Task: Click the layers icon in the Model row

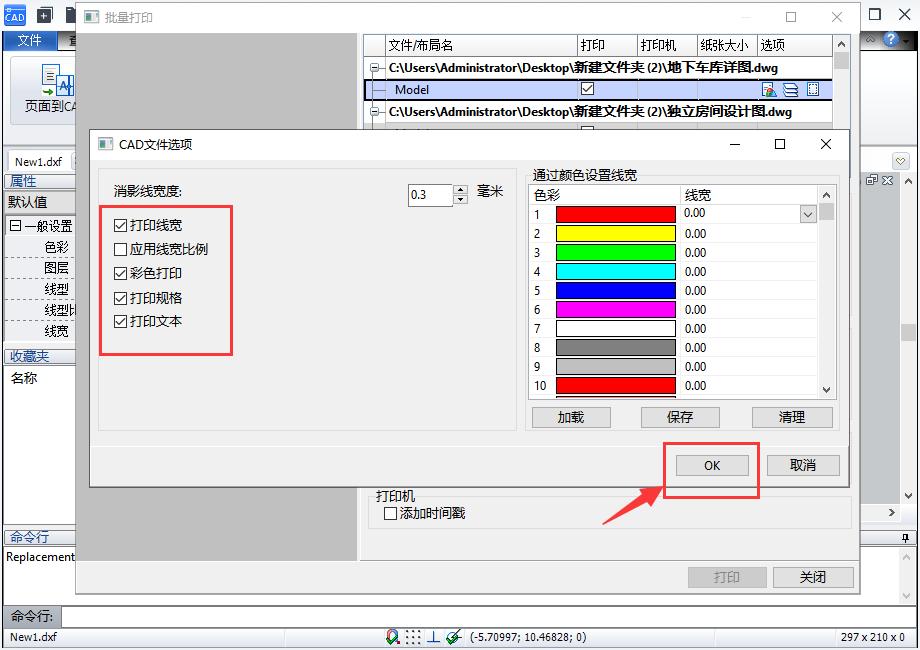Action: pyautogui.click(x=790, y=89)
